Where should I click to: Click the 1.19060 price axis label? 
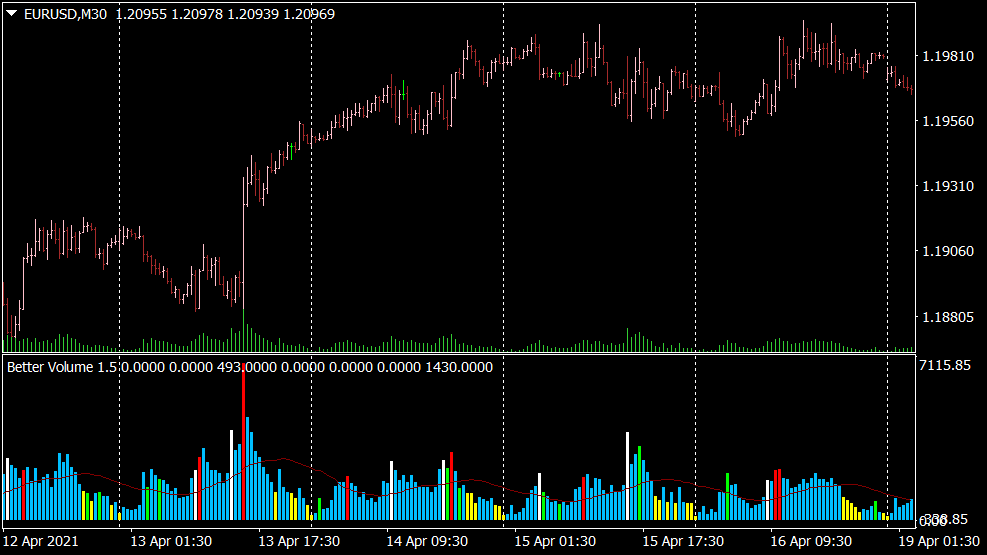pos(945,252)
